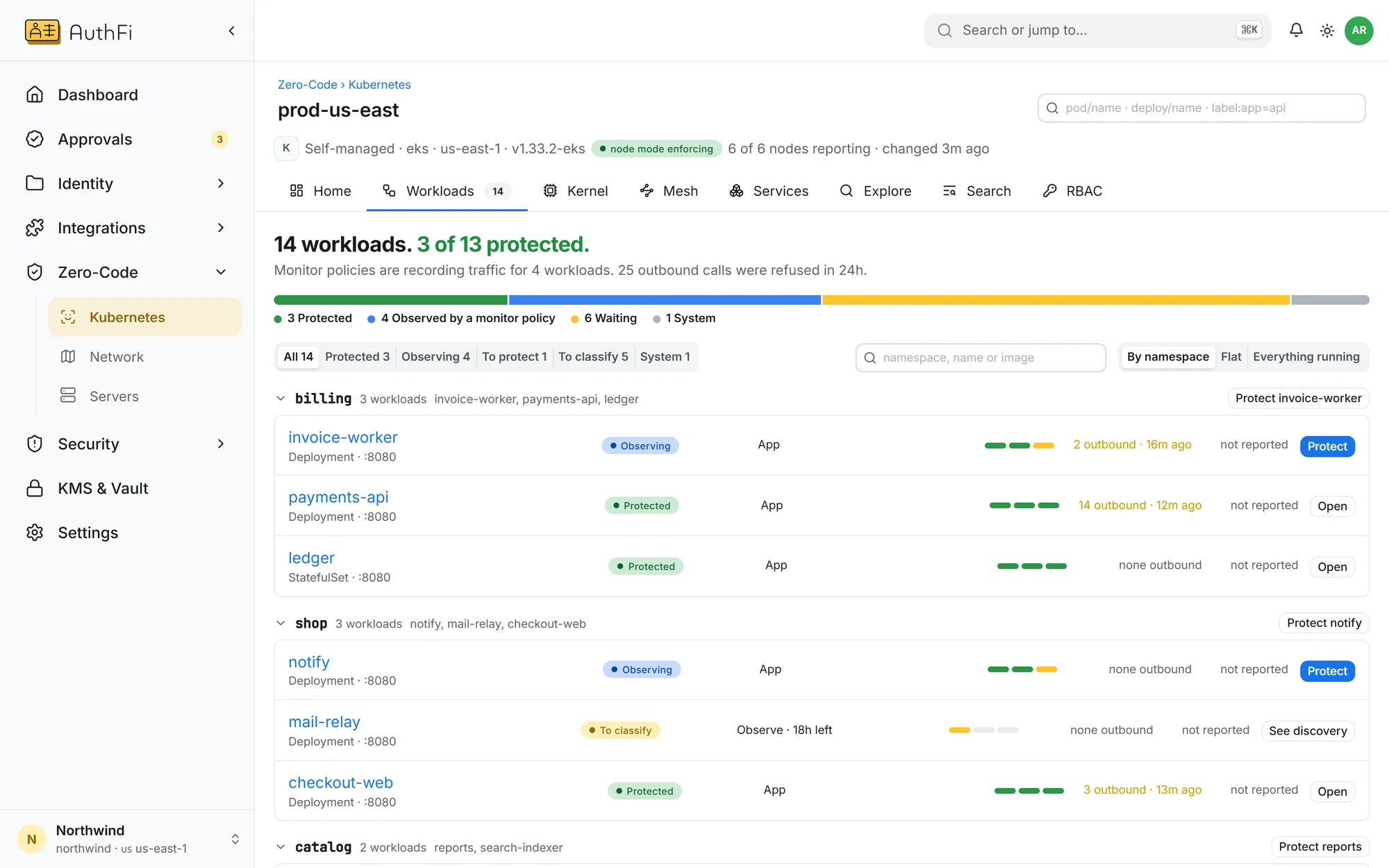The height and width of the screenshot is (868, 1389).
Task: Filter workloads by To classify 5
Action: pyautogui.click(x=593, y=357)
